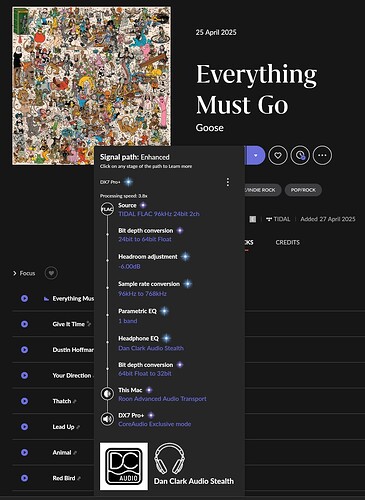365x500 pixels.
Task: Open the artist link Goose
Action: (210, 128)
